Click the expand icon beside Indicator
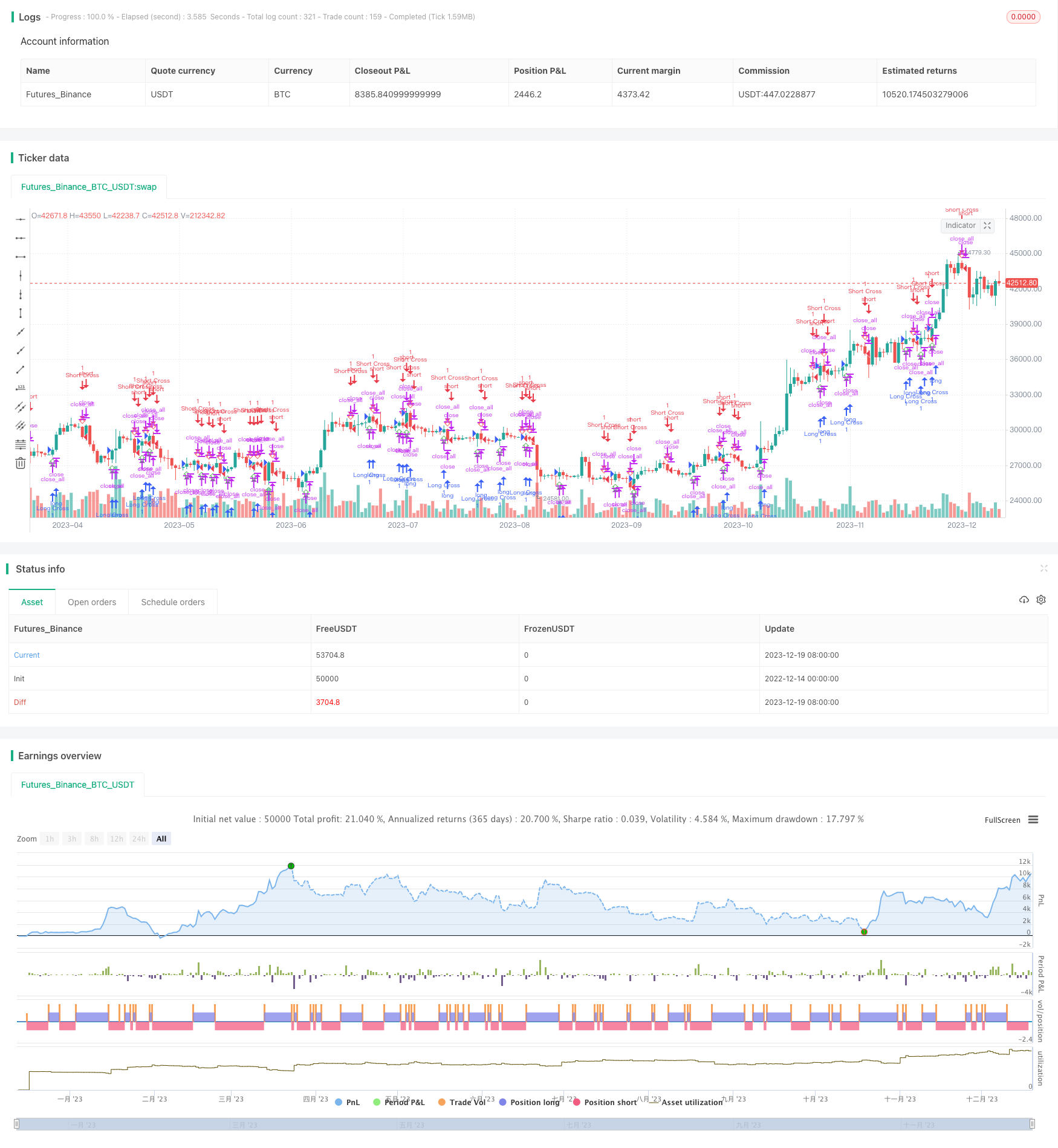The width and height of the screenshot is (1058, 1148). tap(987, 225)
